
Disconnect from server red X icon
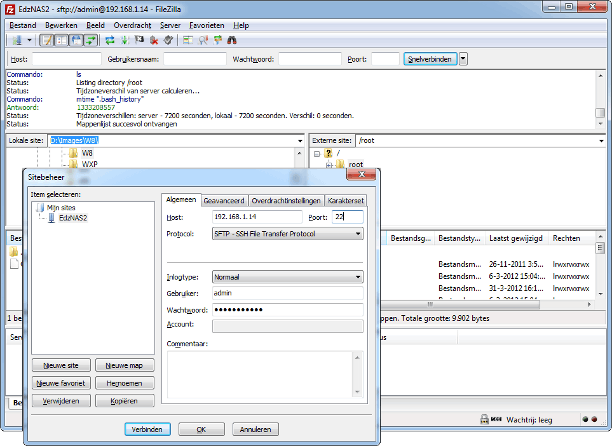154,40
